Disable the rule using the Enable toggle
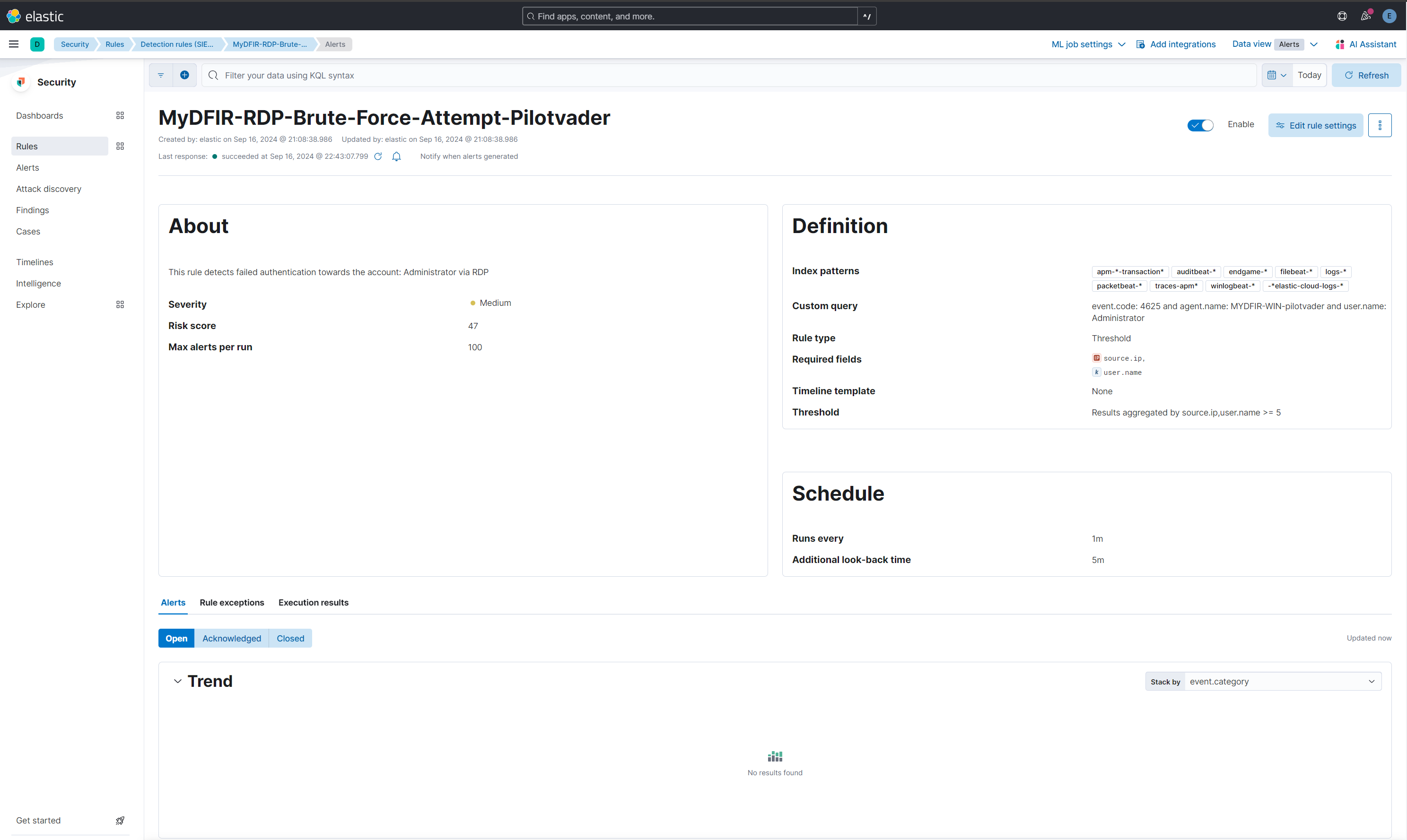Viewport: 1407px width, 840px height. [1200, 124]
